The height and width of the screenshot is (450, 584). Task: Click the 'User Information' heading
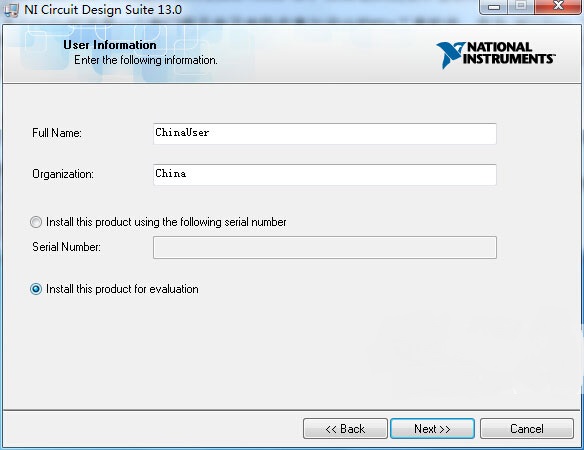click(110, 45)
